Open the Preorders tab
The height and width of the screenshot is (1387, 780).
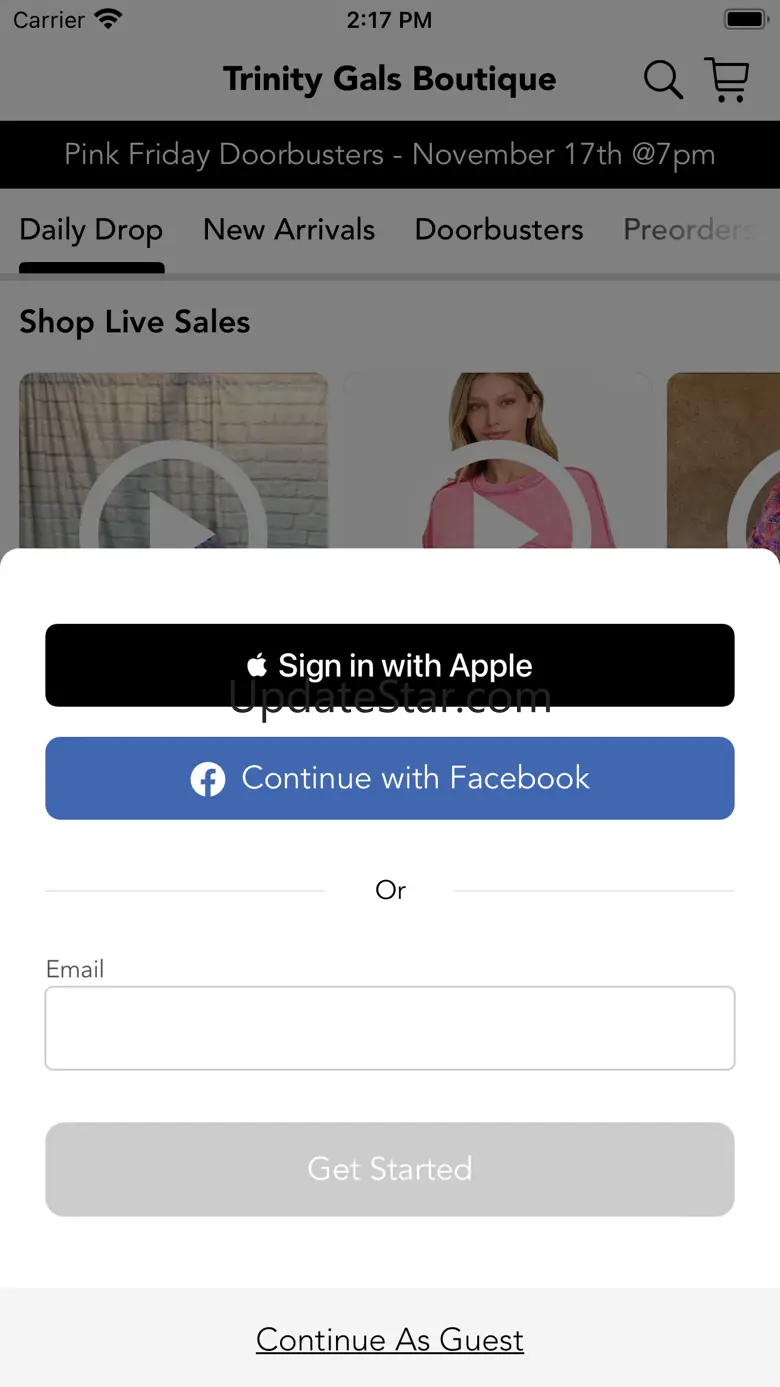(689, 230)
